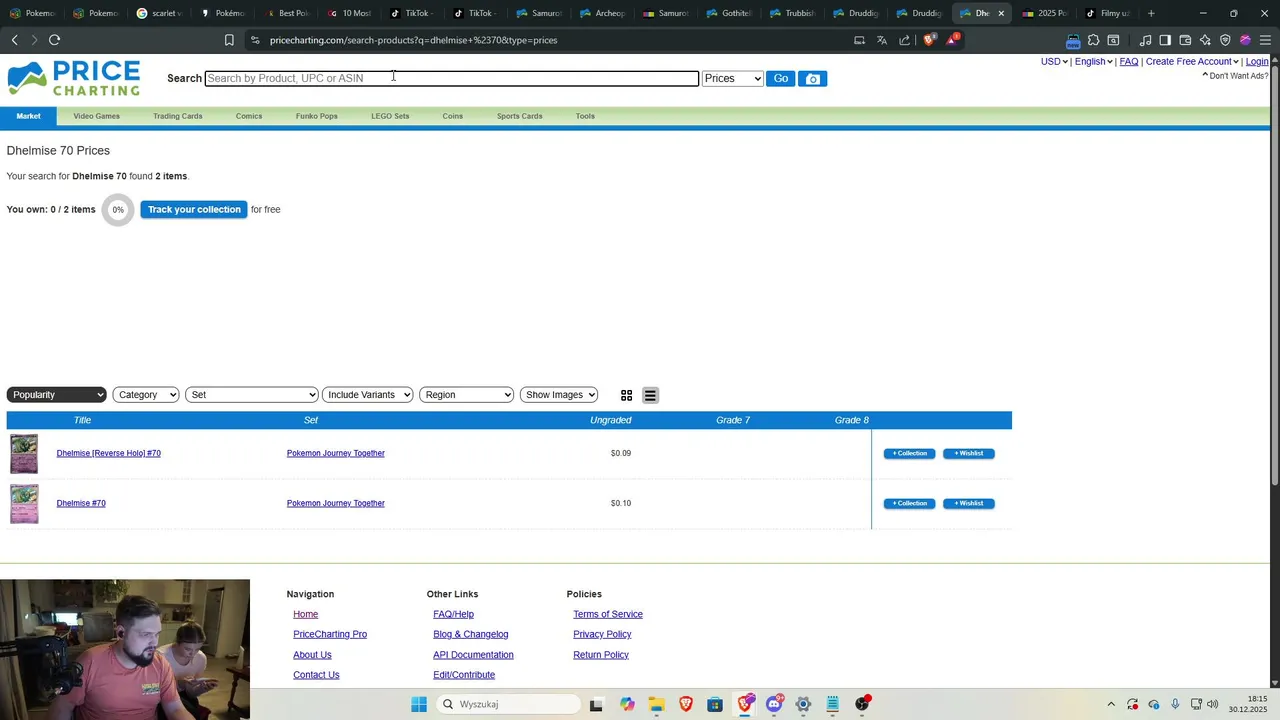
Task: Open Brave VPN shield icon
Action: coord(1225,40)
